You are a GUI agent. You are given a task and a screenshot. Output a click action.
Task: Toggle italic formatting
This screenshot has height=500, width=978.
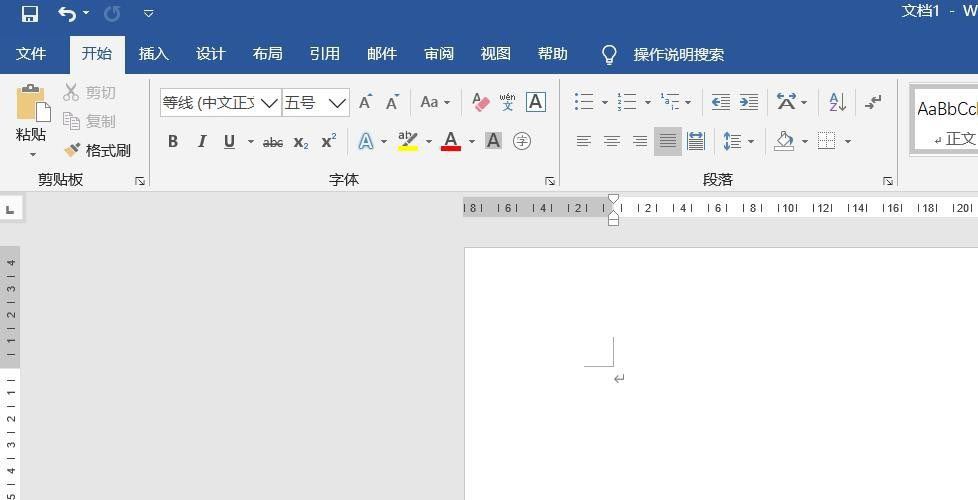[201, 142]
